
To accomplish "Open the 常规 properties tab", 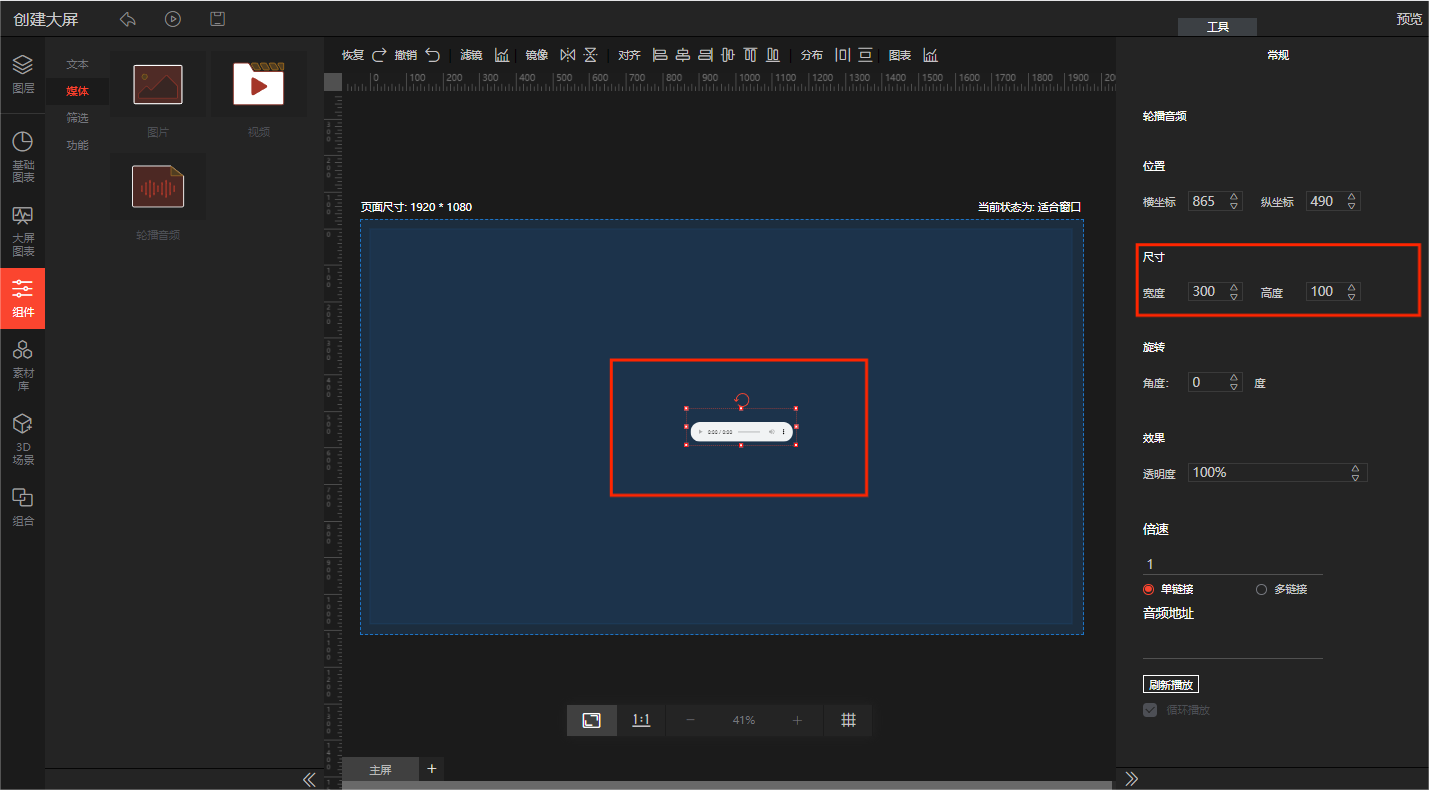I will point(1278,55).
